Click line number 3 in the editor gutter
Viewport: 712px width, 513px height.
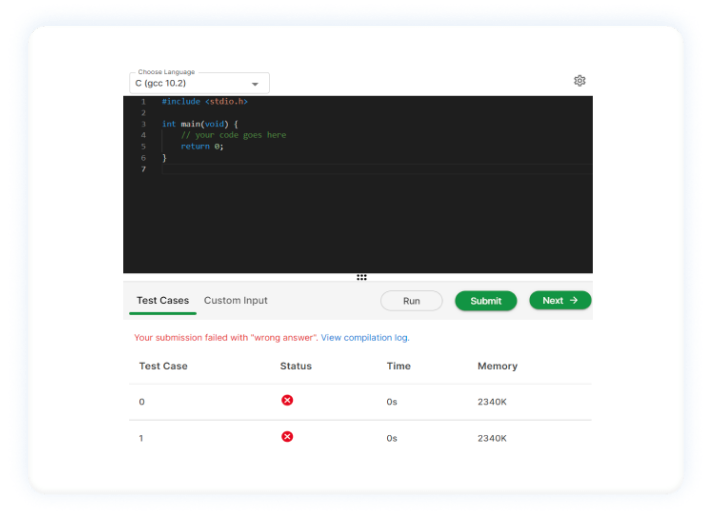point(143,123)
